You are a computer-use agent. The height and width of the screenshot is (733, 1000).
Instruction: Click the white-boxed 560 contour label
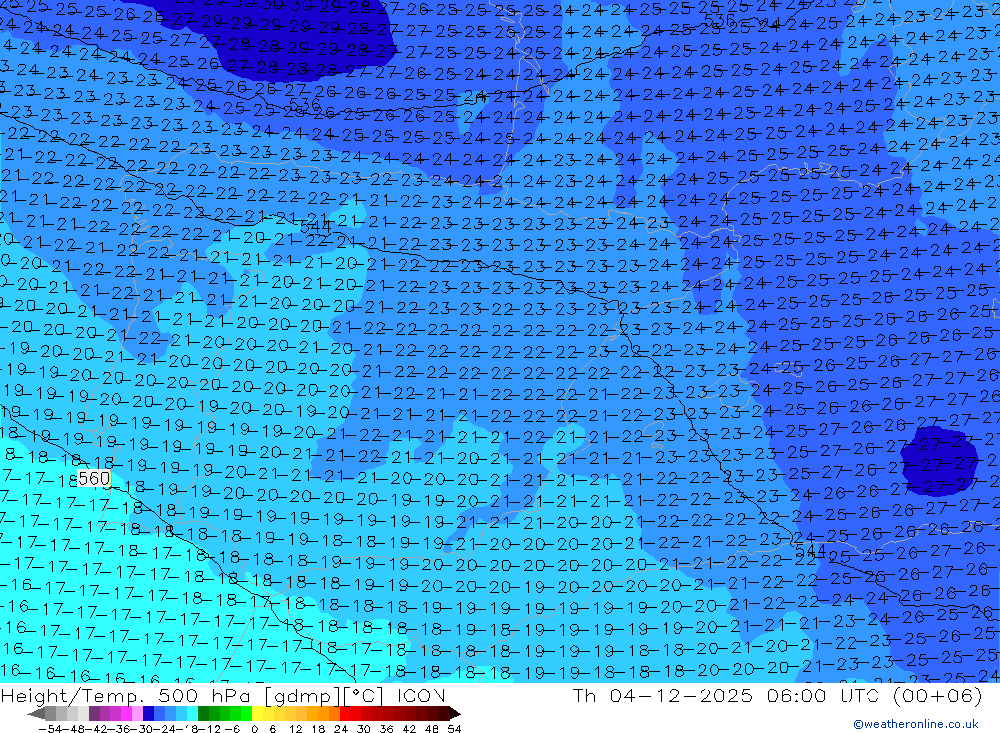[x=94, y=478]
